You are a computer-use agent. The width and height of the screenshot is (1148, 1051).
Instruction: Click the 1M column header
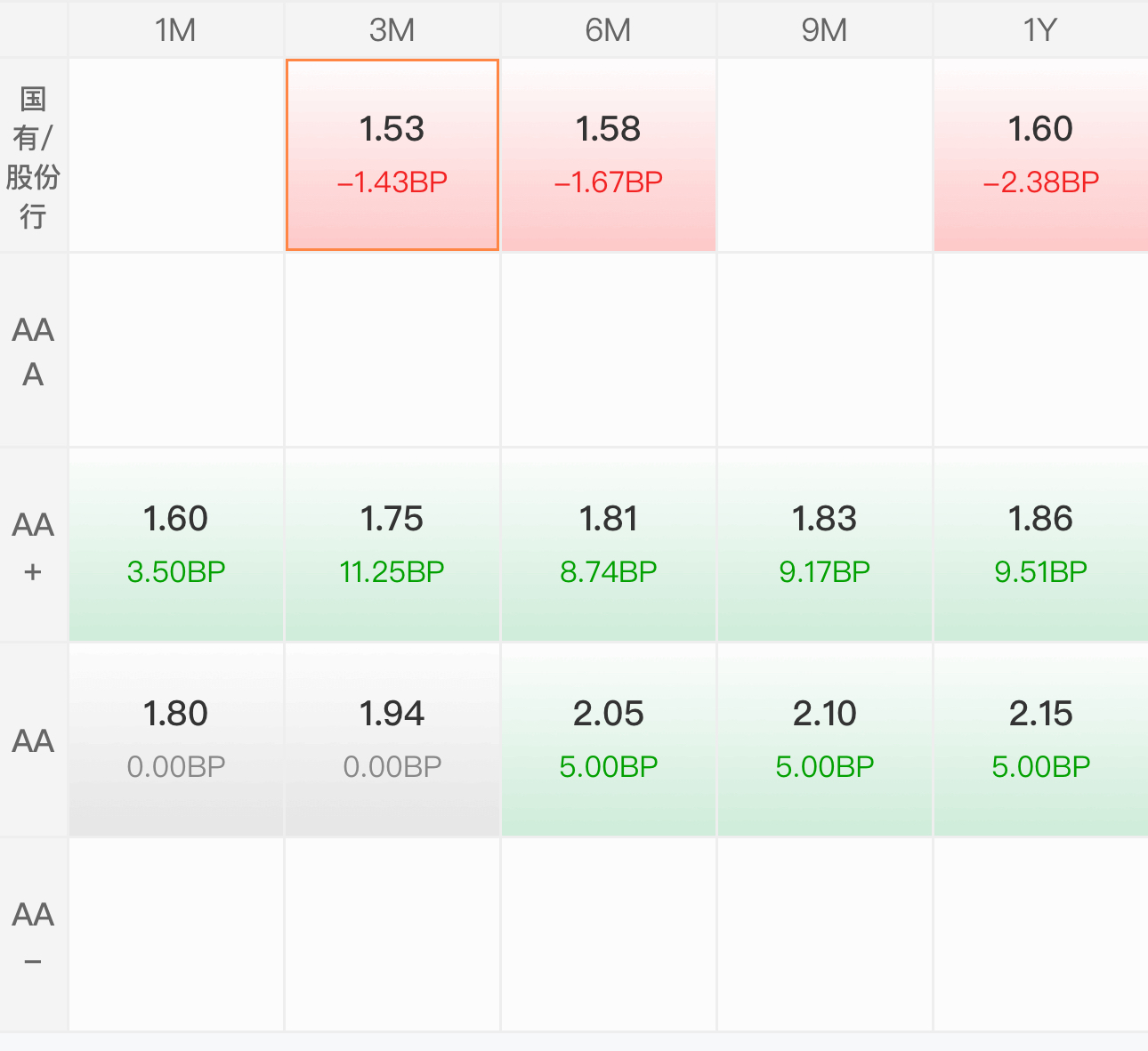(176, 29)
